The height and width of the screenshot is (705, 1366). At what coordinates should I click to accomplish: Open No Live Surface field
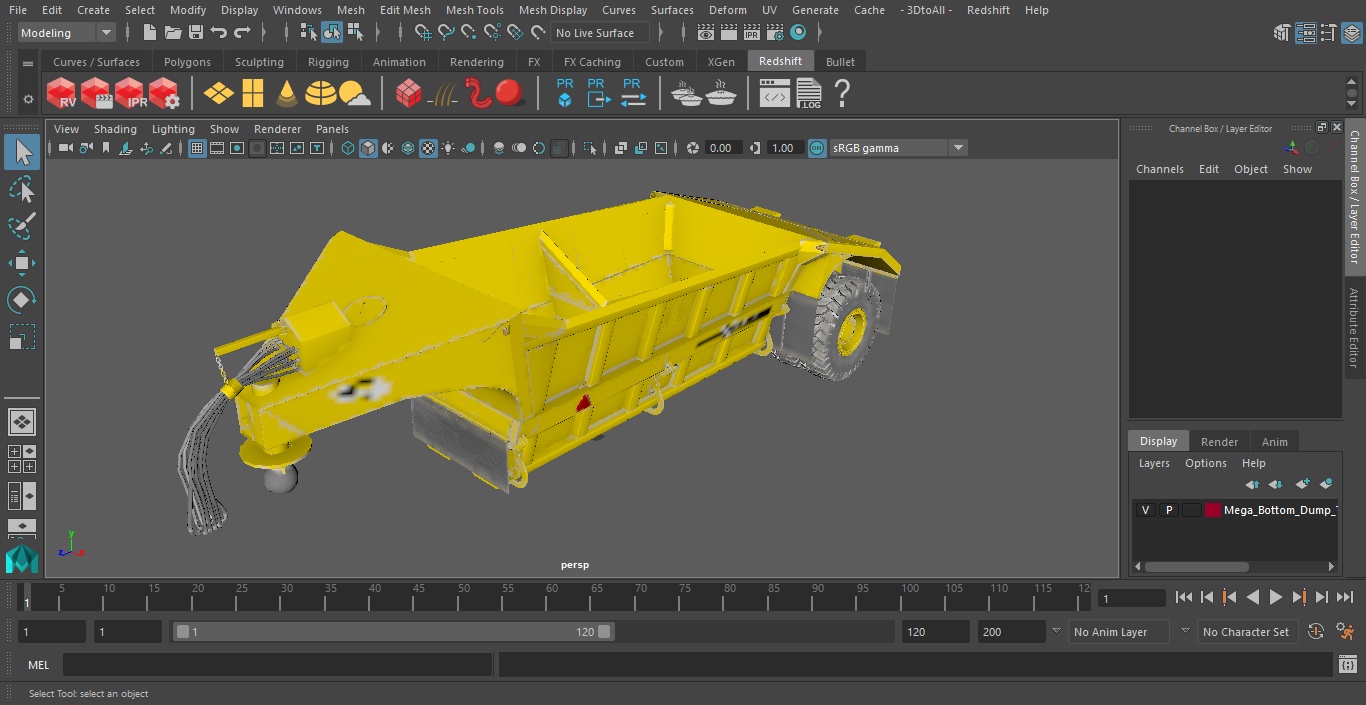pos(600,33)
